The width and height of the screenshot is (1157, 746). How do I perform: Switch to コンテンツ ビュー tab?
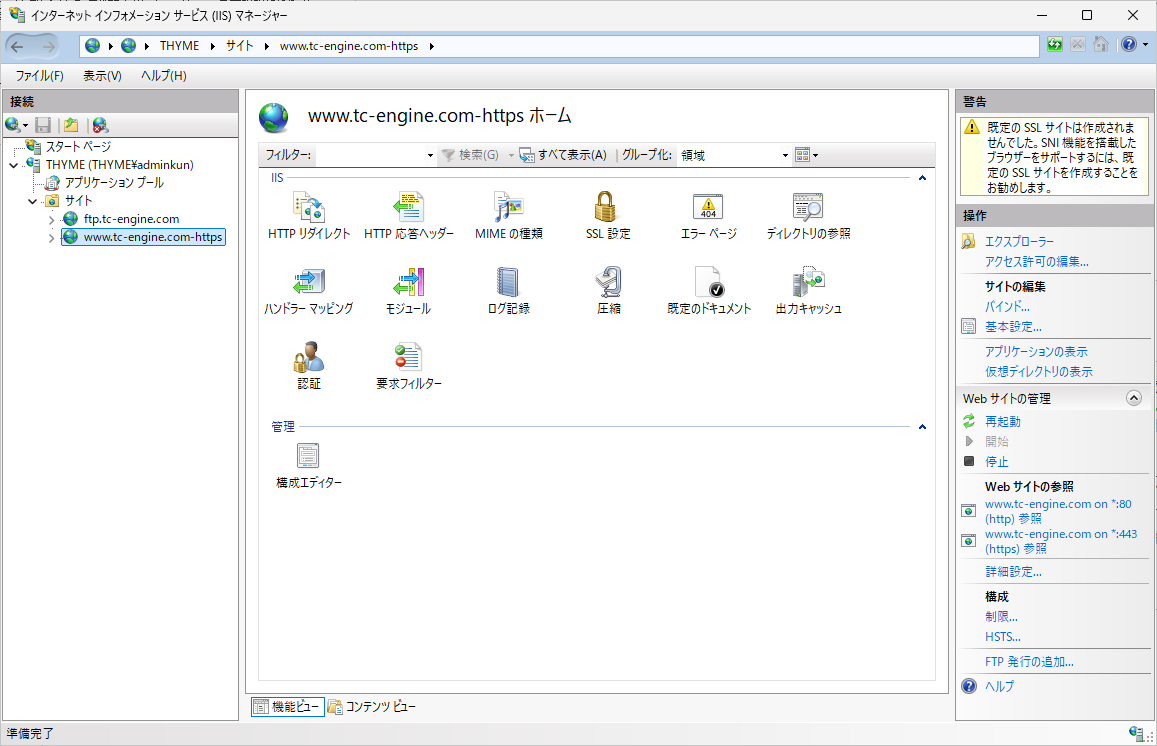point(372,707)
